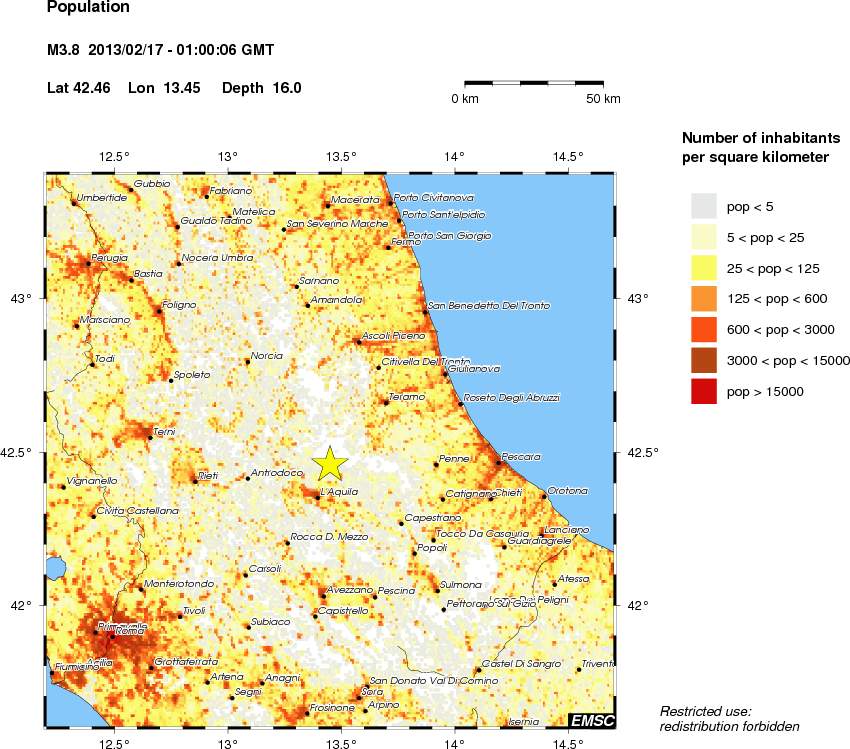Select the 'Gubbio' label
The image size is (850, 749).
(x=152, y=184)
